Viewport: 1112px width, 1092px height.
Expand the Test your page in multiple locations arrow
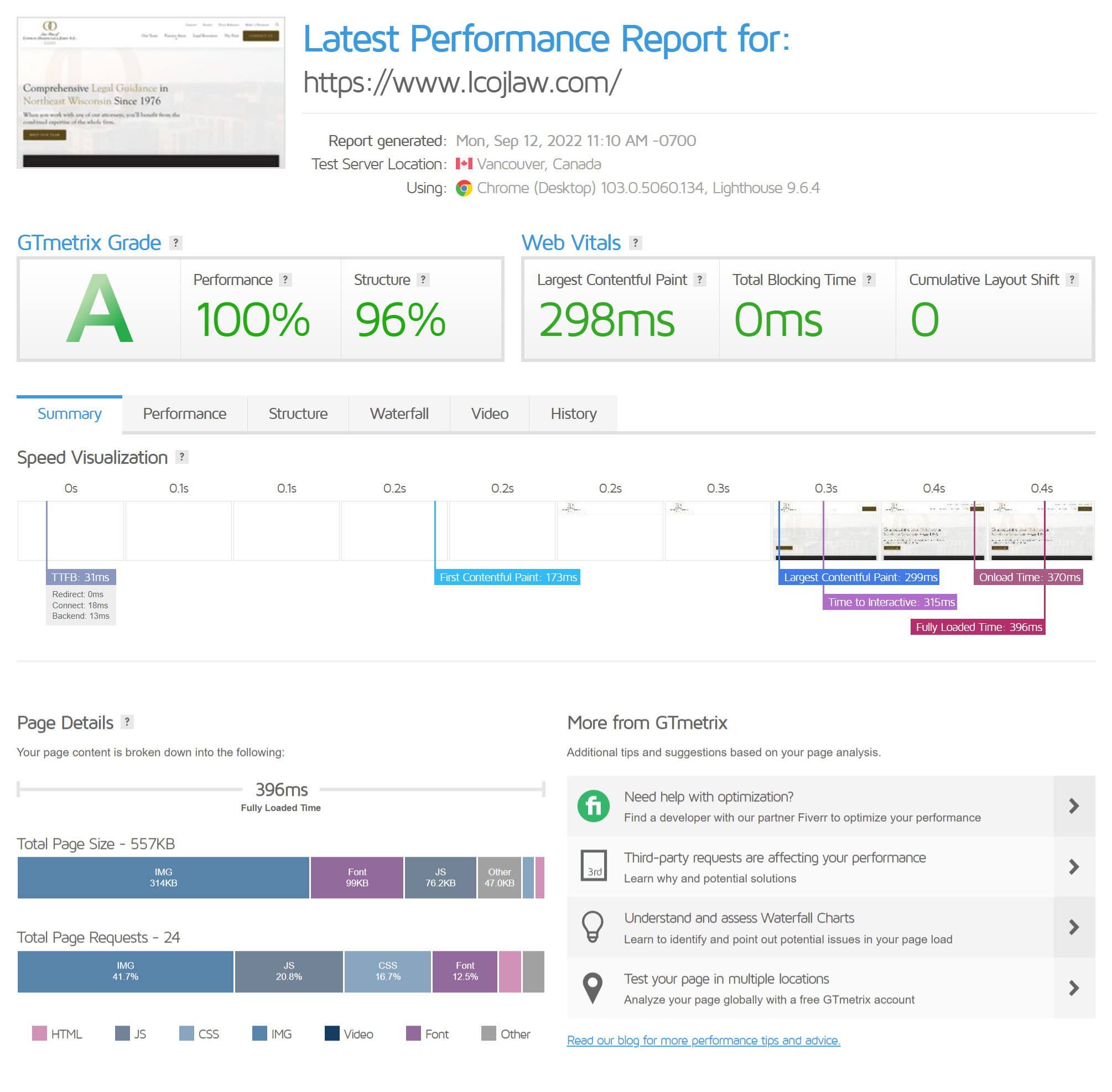click(x=1074, y=988)
